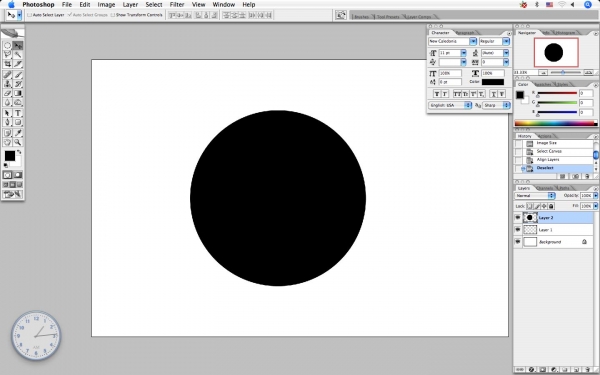Screen dimensions: 600x375
Task: Select the Slice tool
Action: [18, 64]
